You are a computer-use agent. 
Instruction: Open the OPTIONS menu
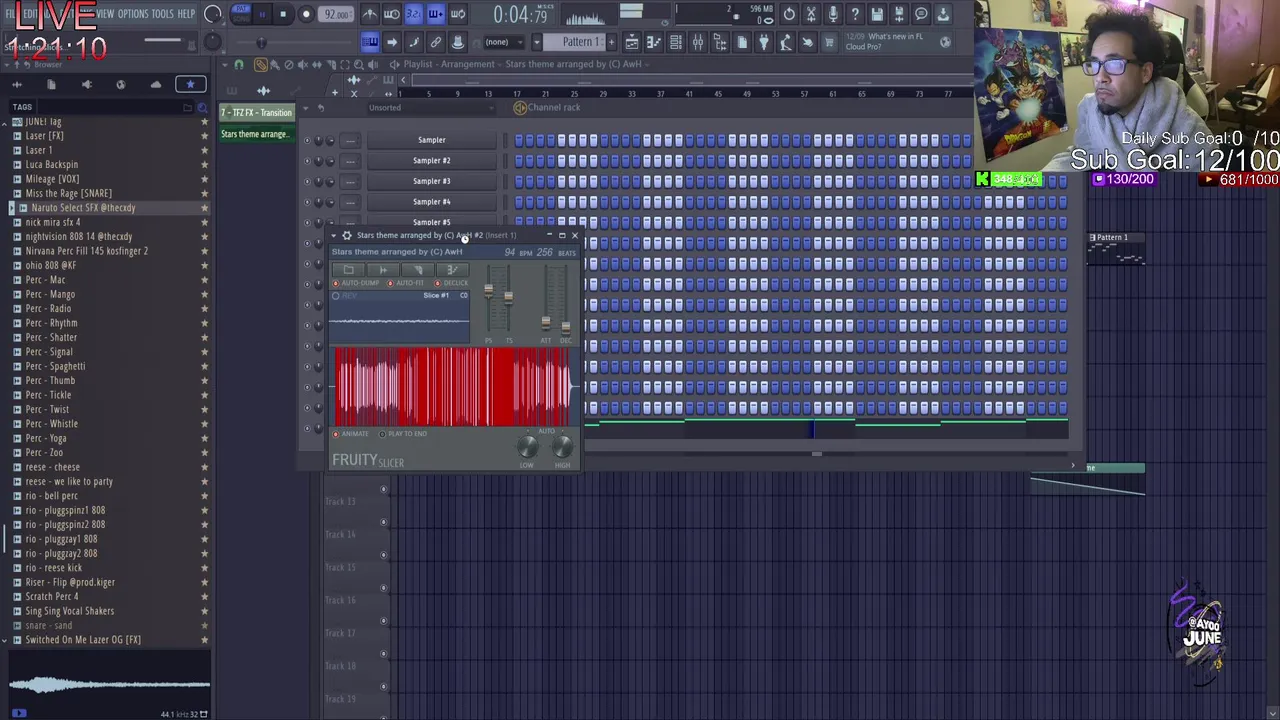(x=133, y=14)
